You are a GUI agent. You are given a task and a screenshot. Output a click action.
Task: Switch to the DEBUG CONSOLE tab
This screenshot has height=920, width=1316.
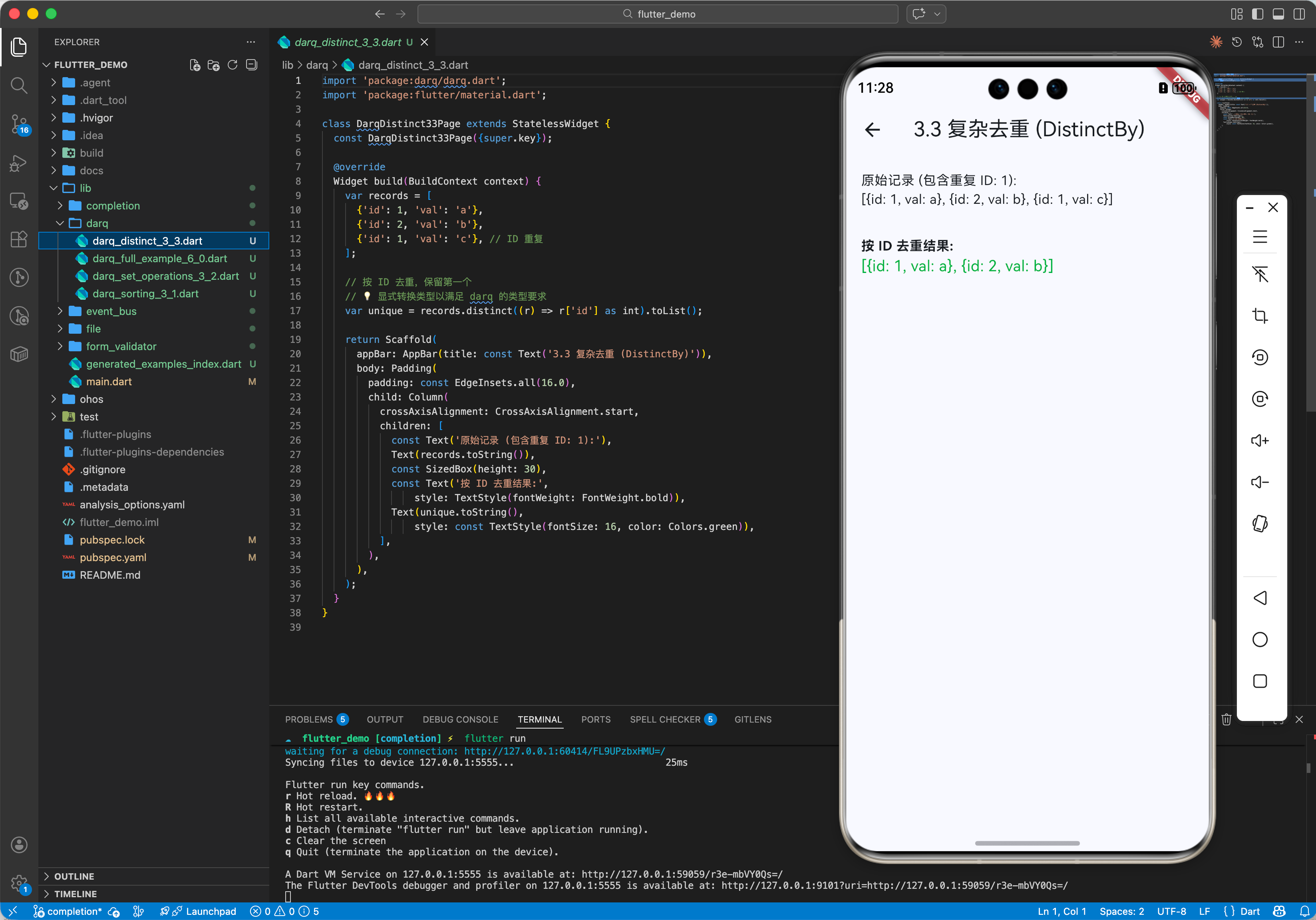(x=460, y=719)
